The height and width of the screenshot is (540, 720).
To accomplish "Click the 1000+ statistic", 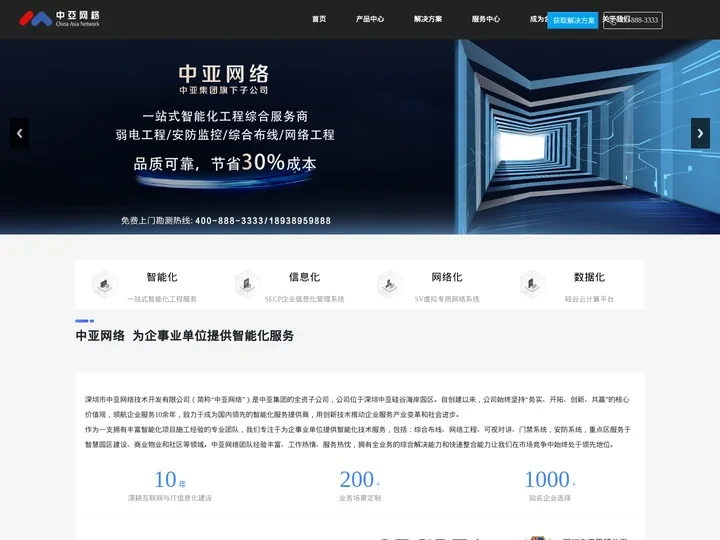I will 550,479.
